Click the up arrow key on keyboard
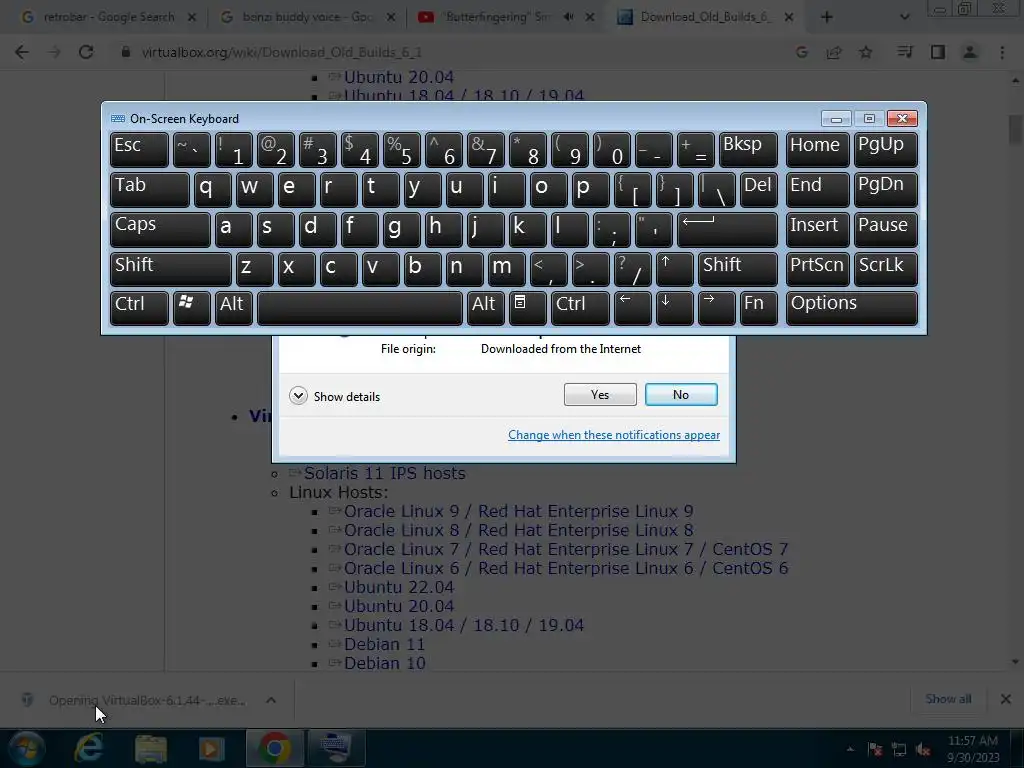Viewport: 1024px width, 768px height. [674, 268]
